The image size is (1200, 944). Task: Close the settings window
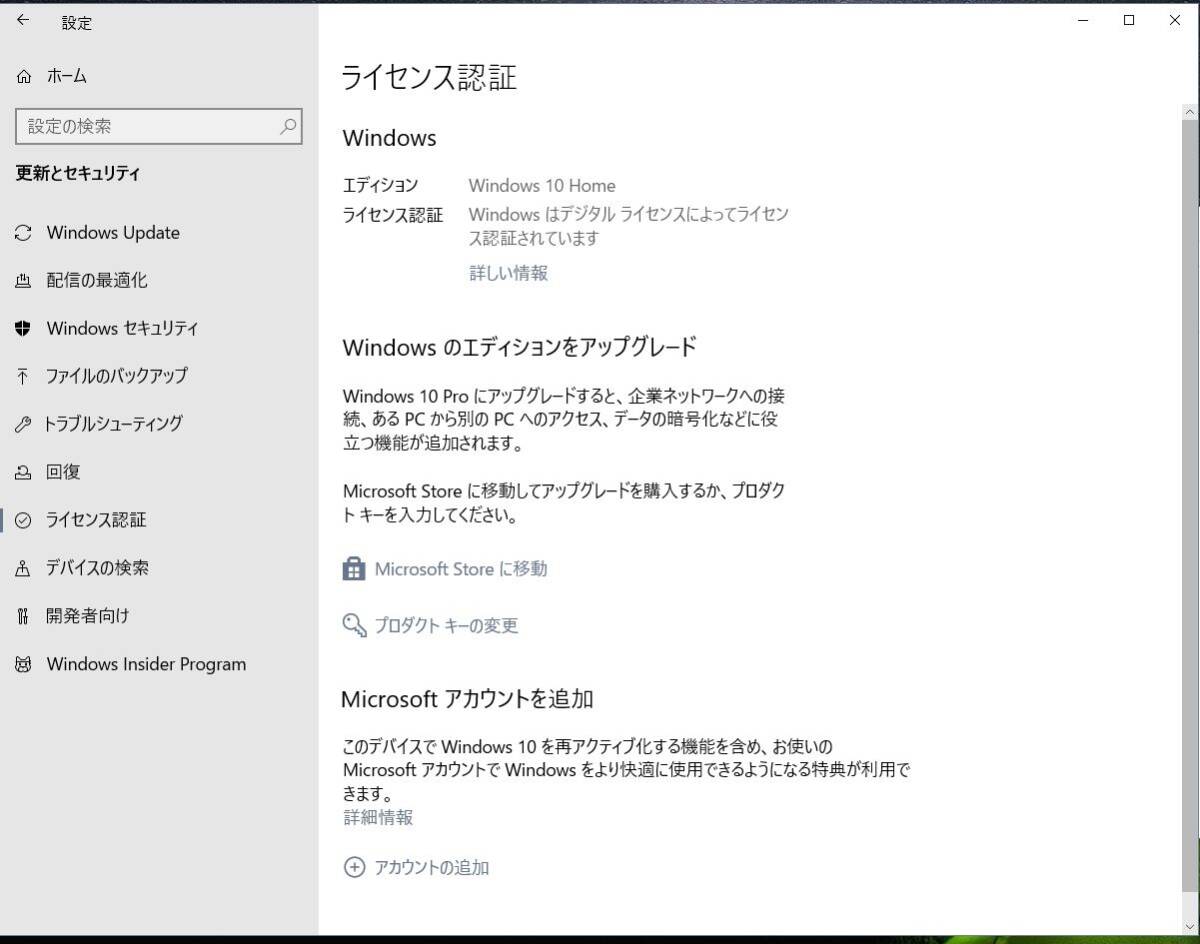point(1175,20)
